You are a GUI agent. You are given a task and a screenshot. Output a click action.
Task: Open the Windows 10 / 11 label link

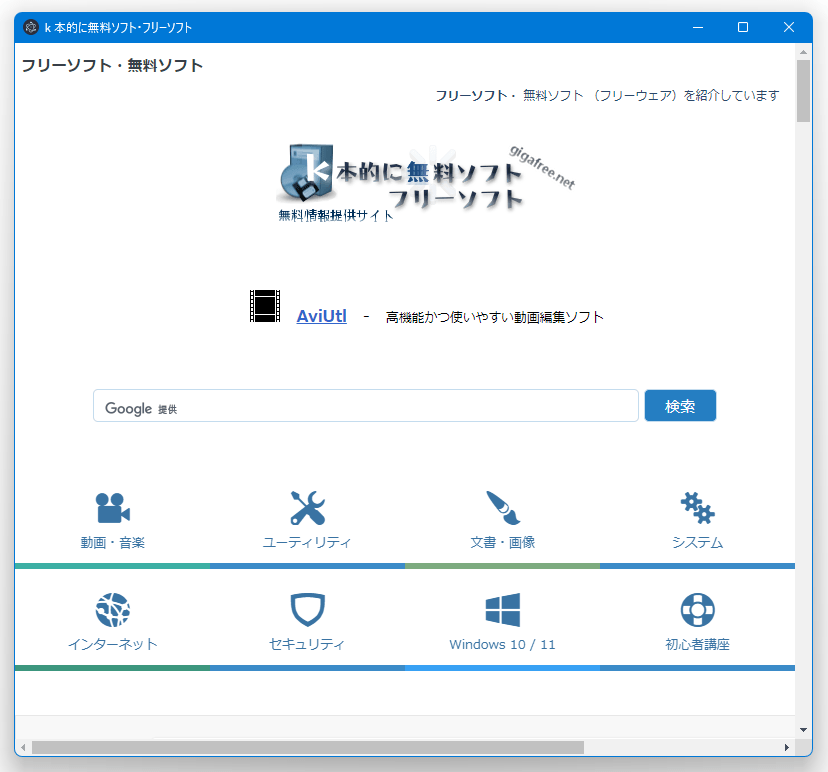[x=502, y=644]
